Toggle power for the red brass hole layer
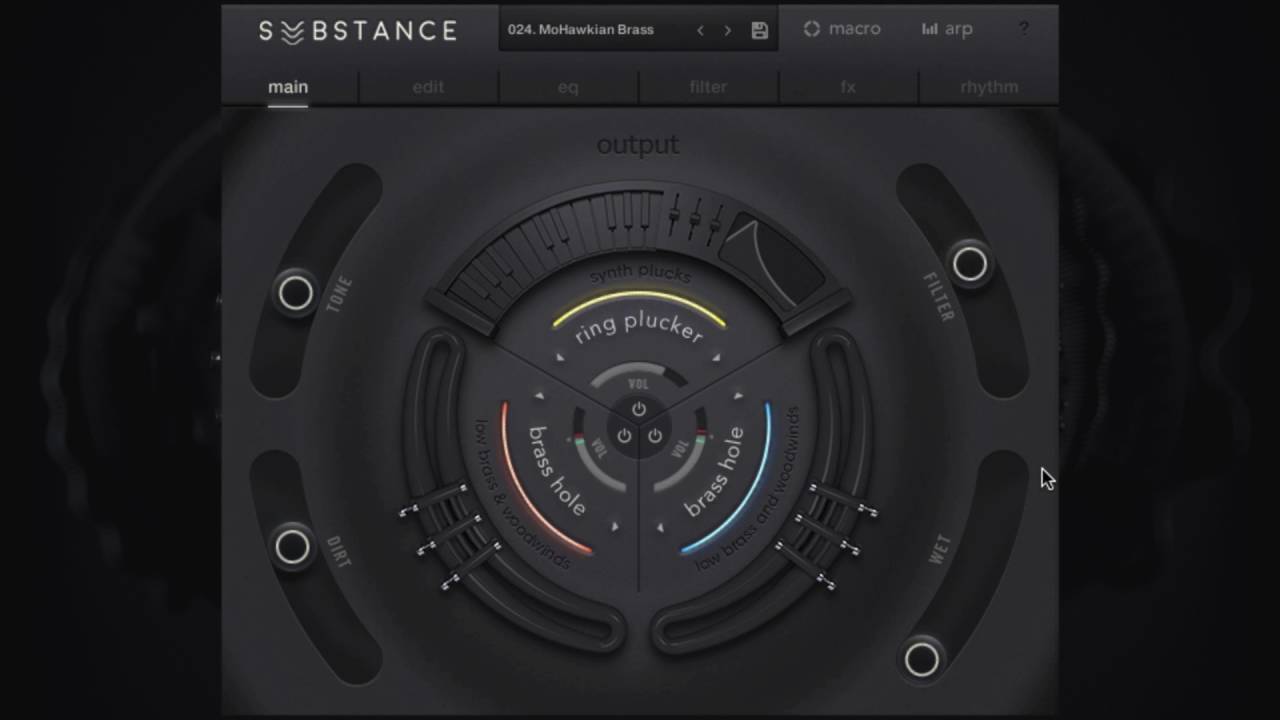The image size is (1280, 720). [x=624, y=436]
